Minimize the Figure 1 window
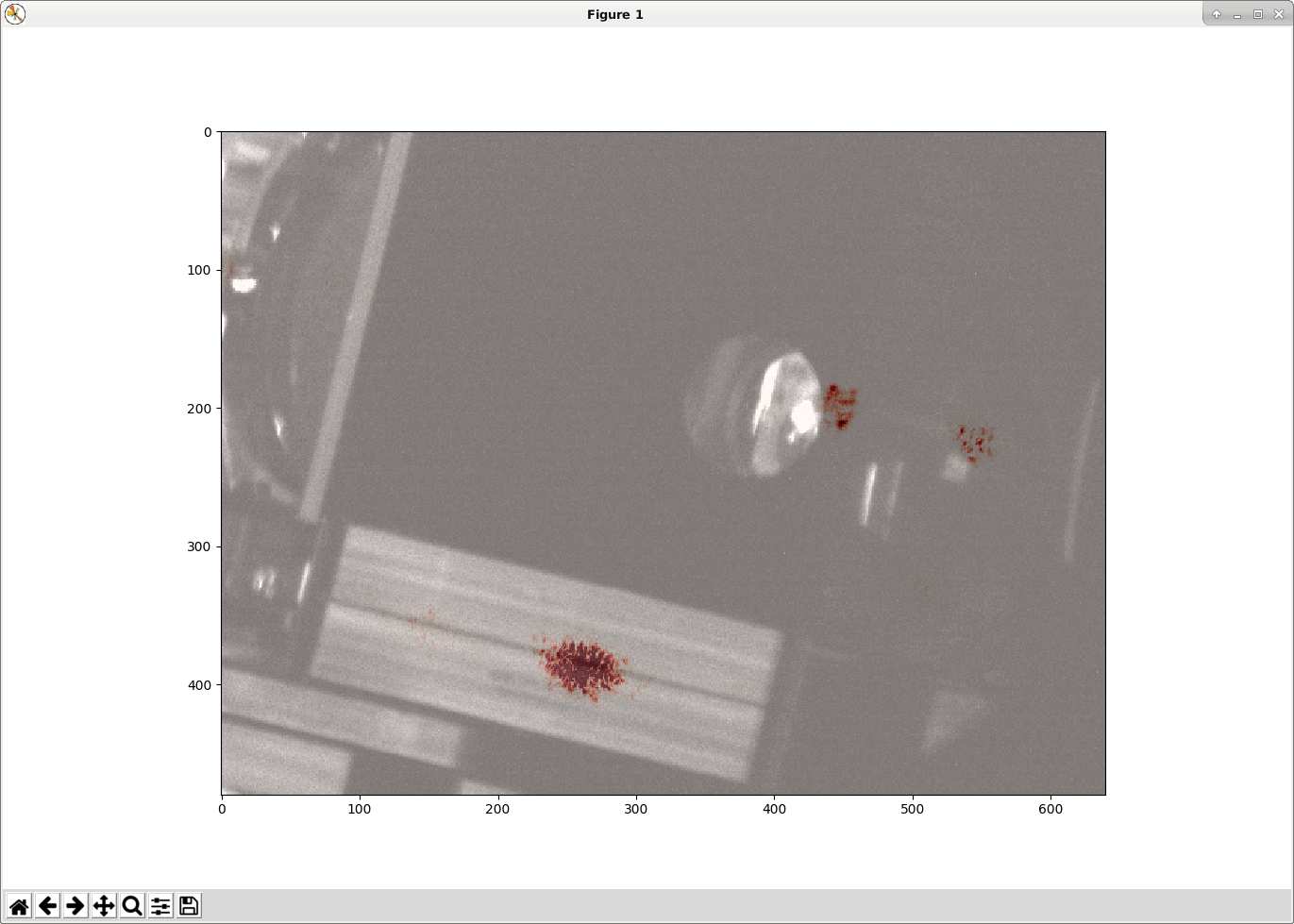Image resolution: width=1294 pixels, height=924 pixels. (1237, 14)
